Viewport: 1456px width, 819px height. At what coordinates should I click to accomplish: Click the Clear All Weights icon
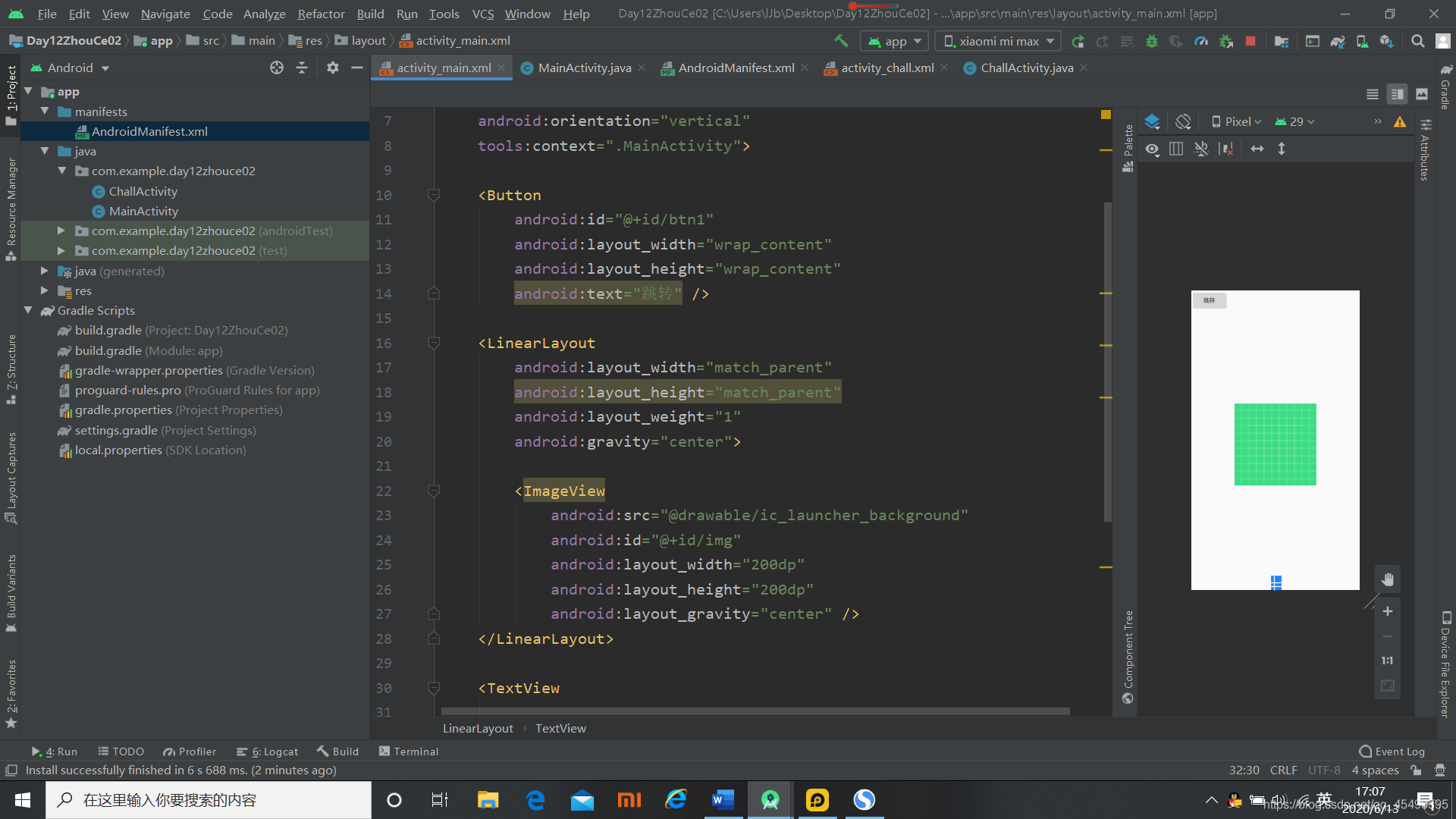(x=1226, y=149)
